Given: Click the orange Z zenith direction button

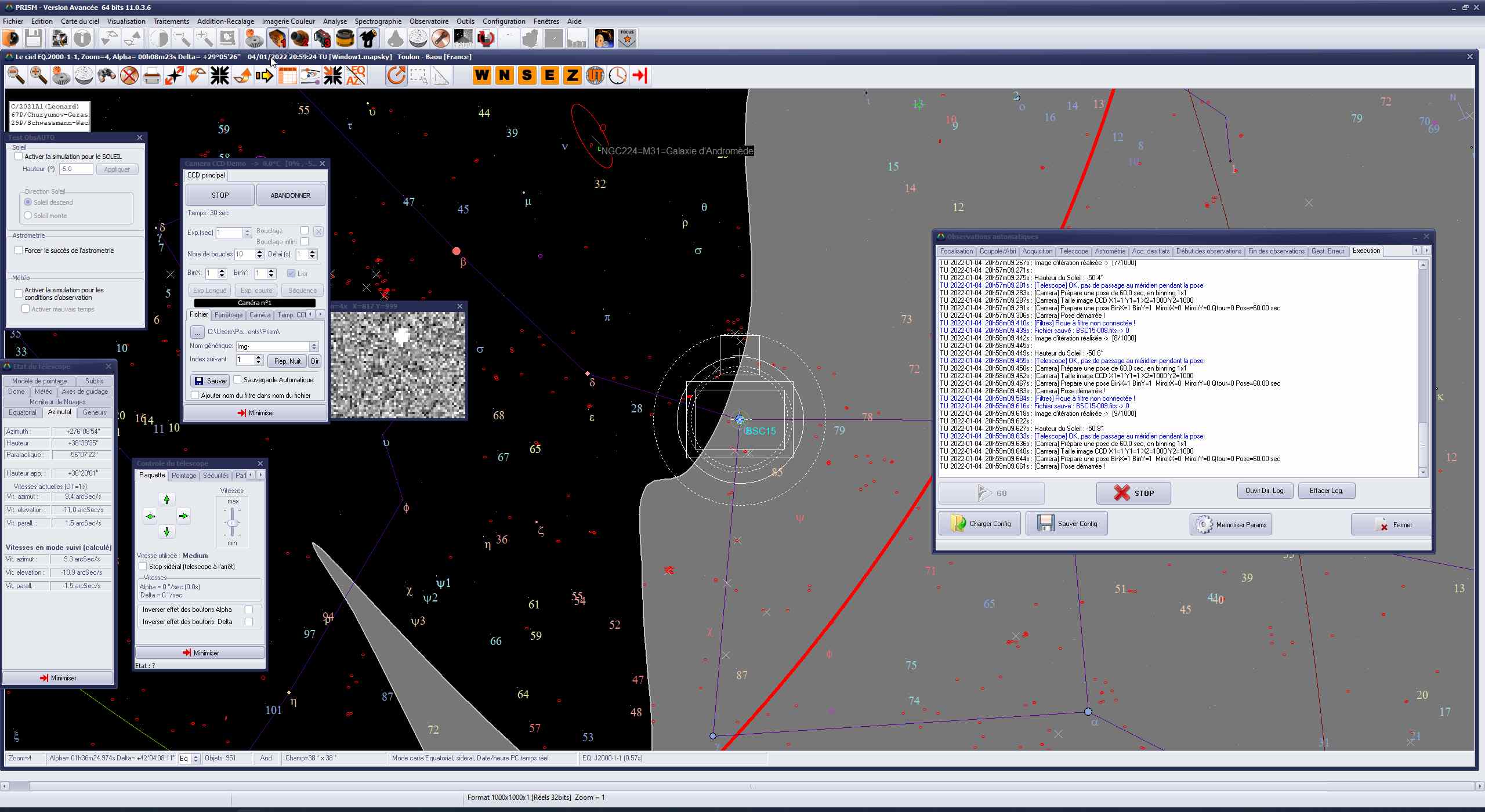Looking at the screenshot, I should point(572,75).
